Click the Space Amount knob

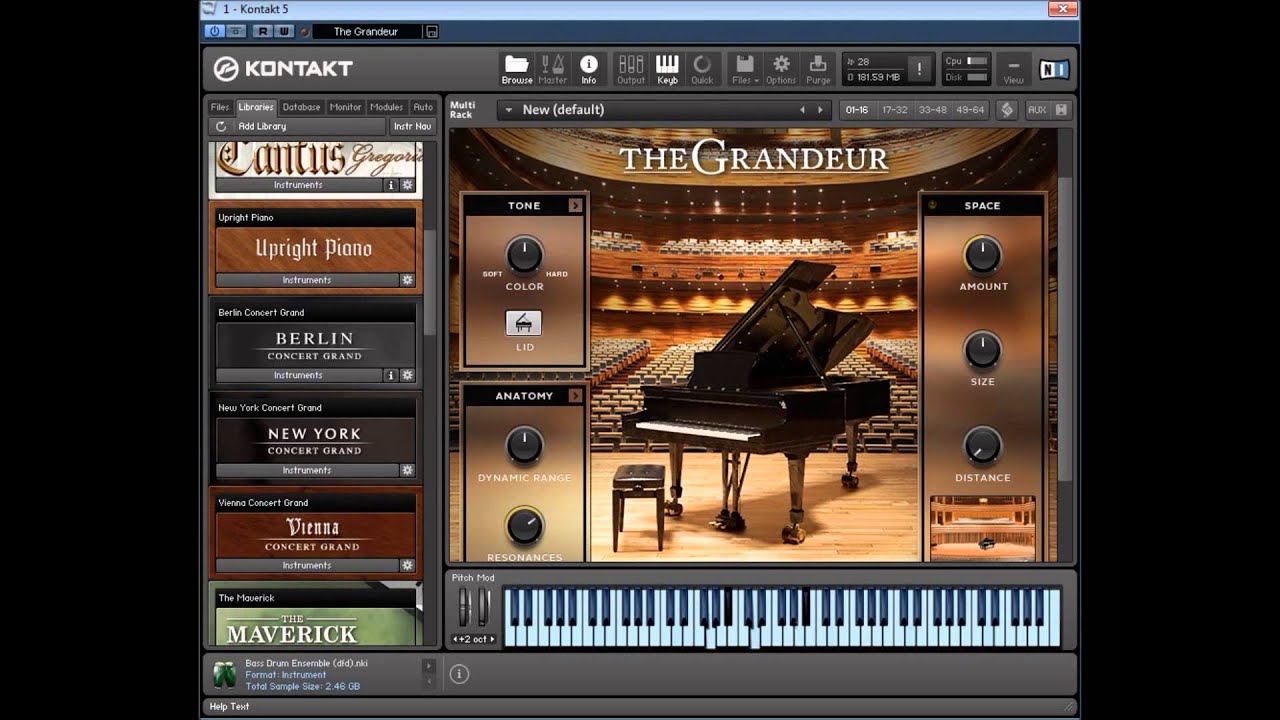point(982,255)
